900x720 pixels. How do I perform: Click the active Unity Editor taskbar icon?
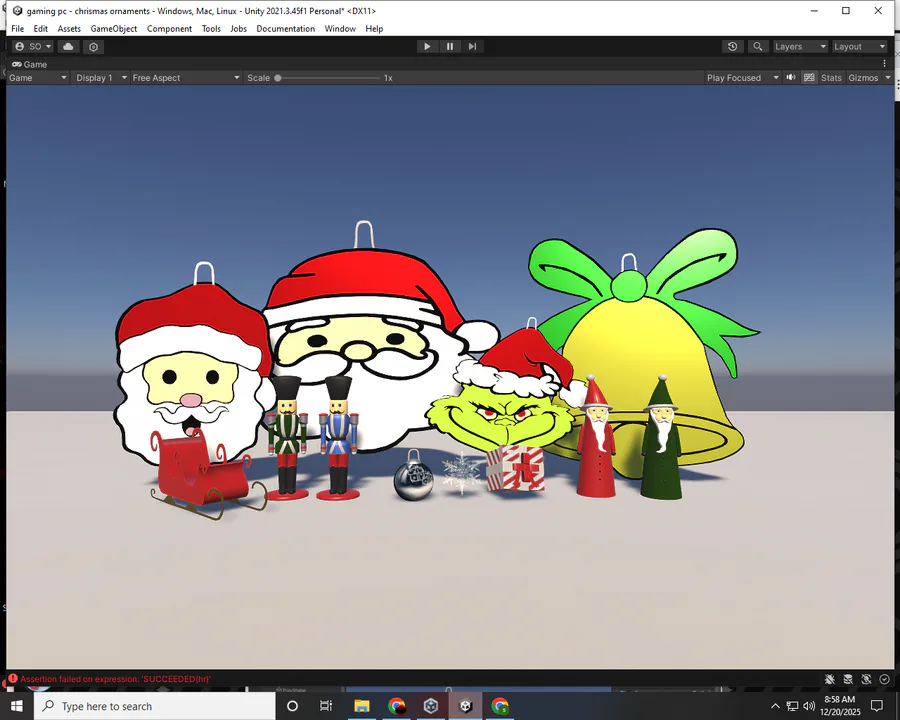point(465,706)
